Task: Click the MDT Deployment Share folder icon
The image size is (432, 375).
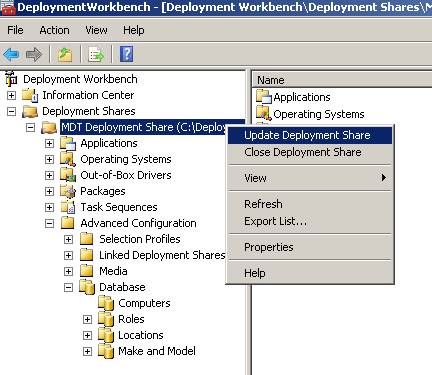Action: [49, 127]
